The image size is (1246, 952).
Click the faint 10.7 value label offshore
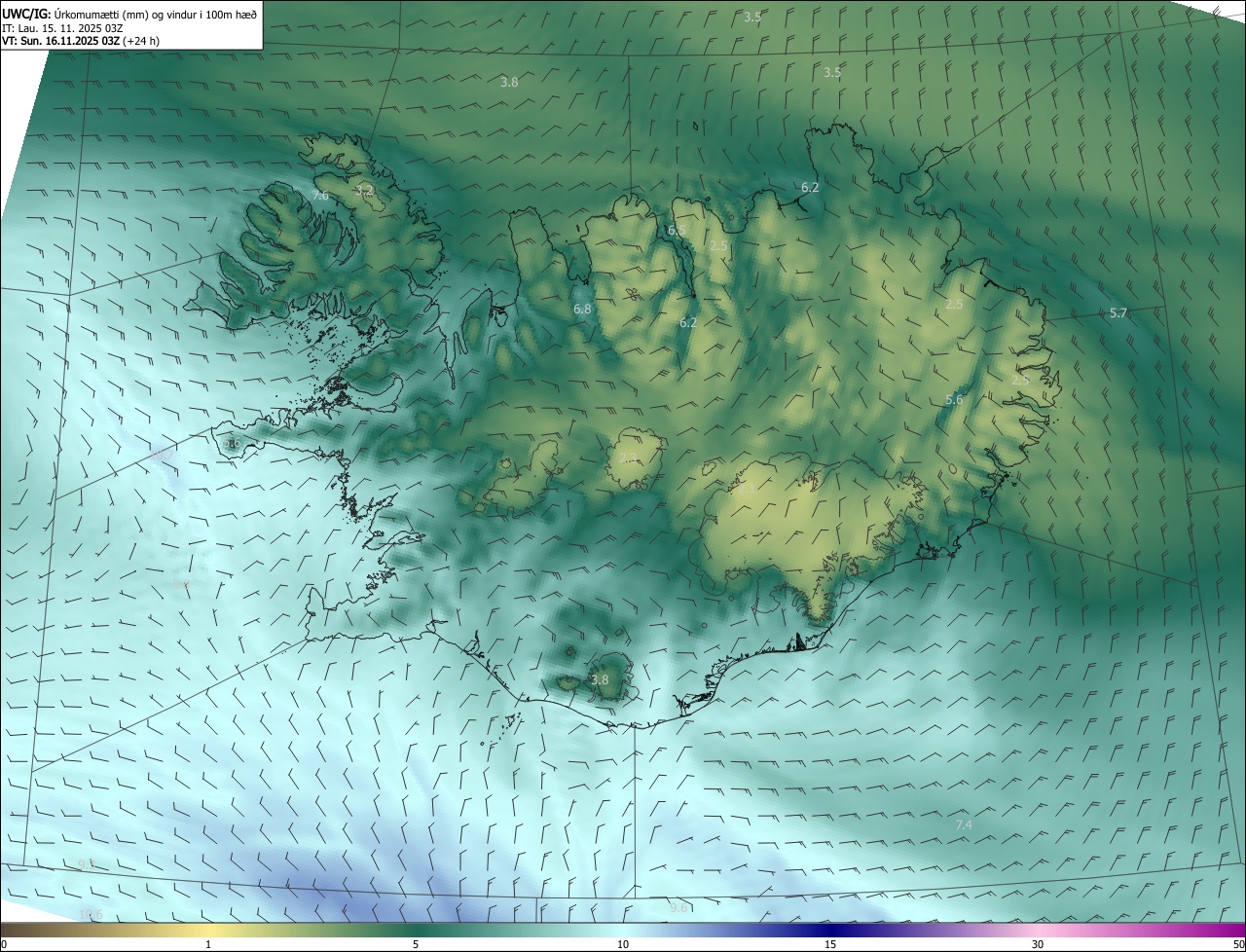tap(164, 455)
